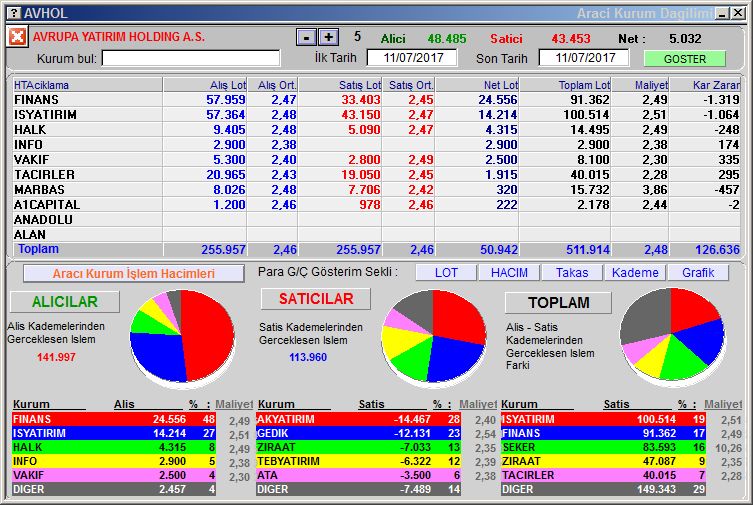Select the MARBAS row in the table
Image resolution: width=753 pixels, height=505 pixels.
(376, 190)
